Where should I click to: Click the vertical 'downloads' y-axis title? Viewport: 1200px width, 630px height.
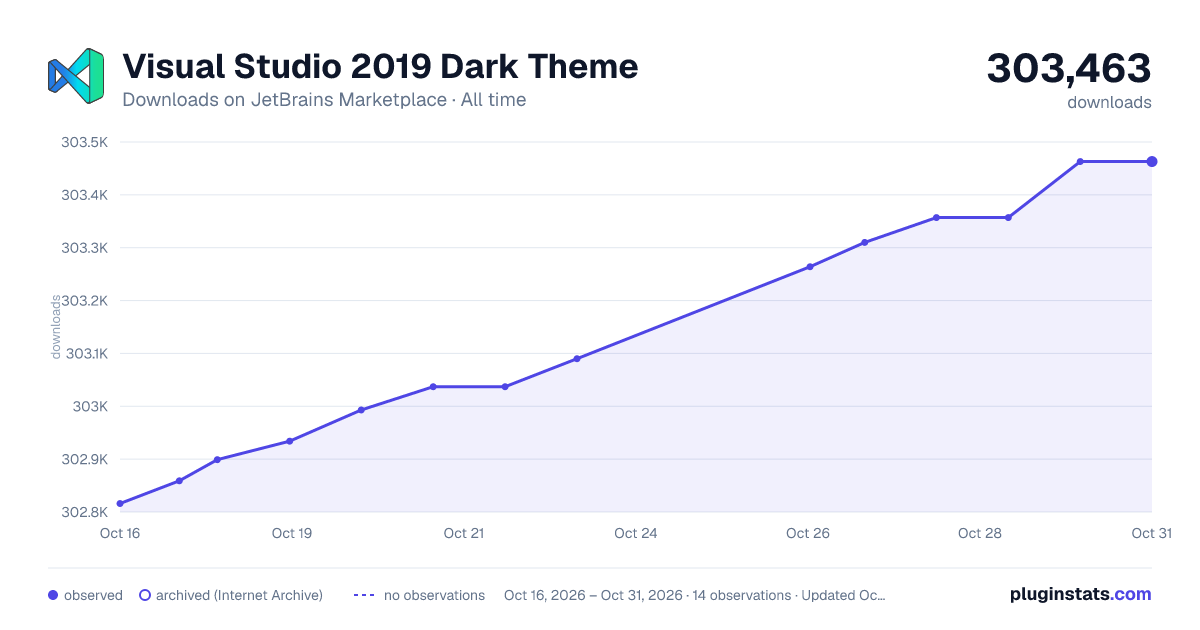click(56, 327)
